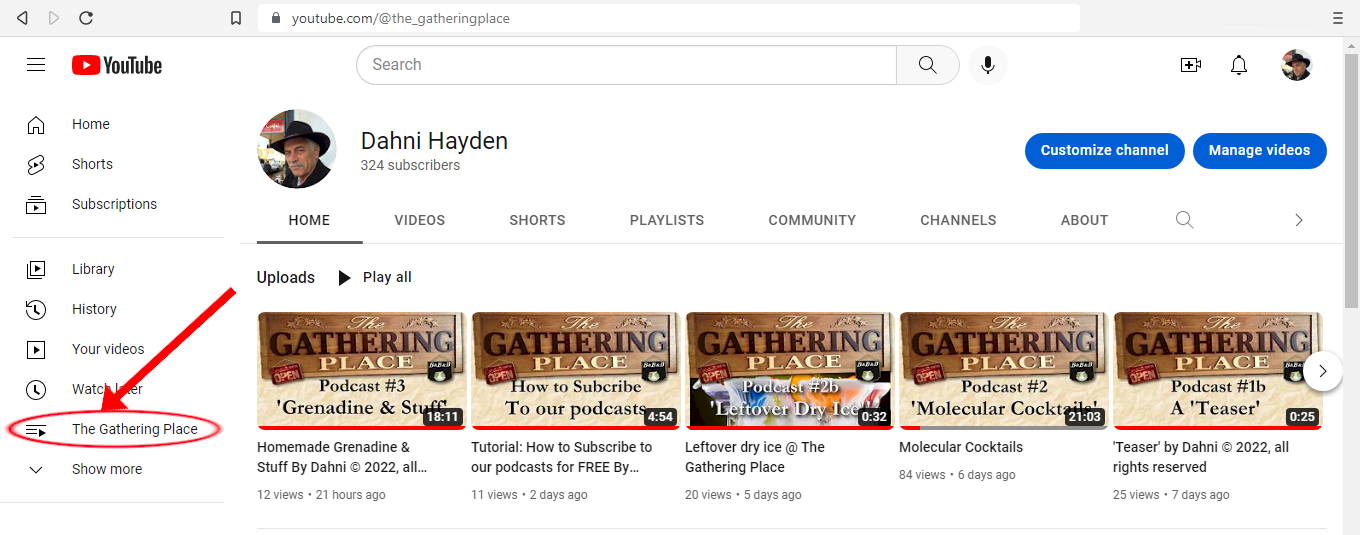1360x535 pixels.
Task: Open Molecular Cocktails video title
Action: (x=961, y=447)
